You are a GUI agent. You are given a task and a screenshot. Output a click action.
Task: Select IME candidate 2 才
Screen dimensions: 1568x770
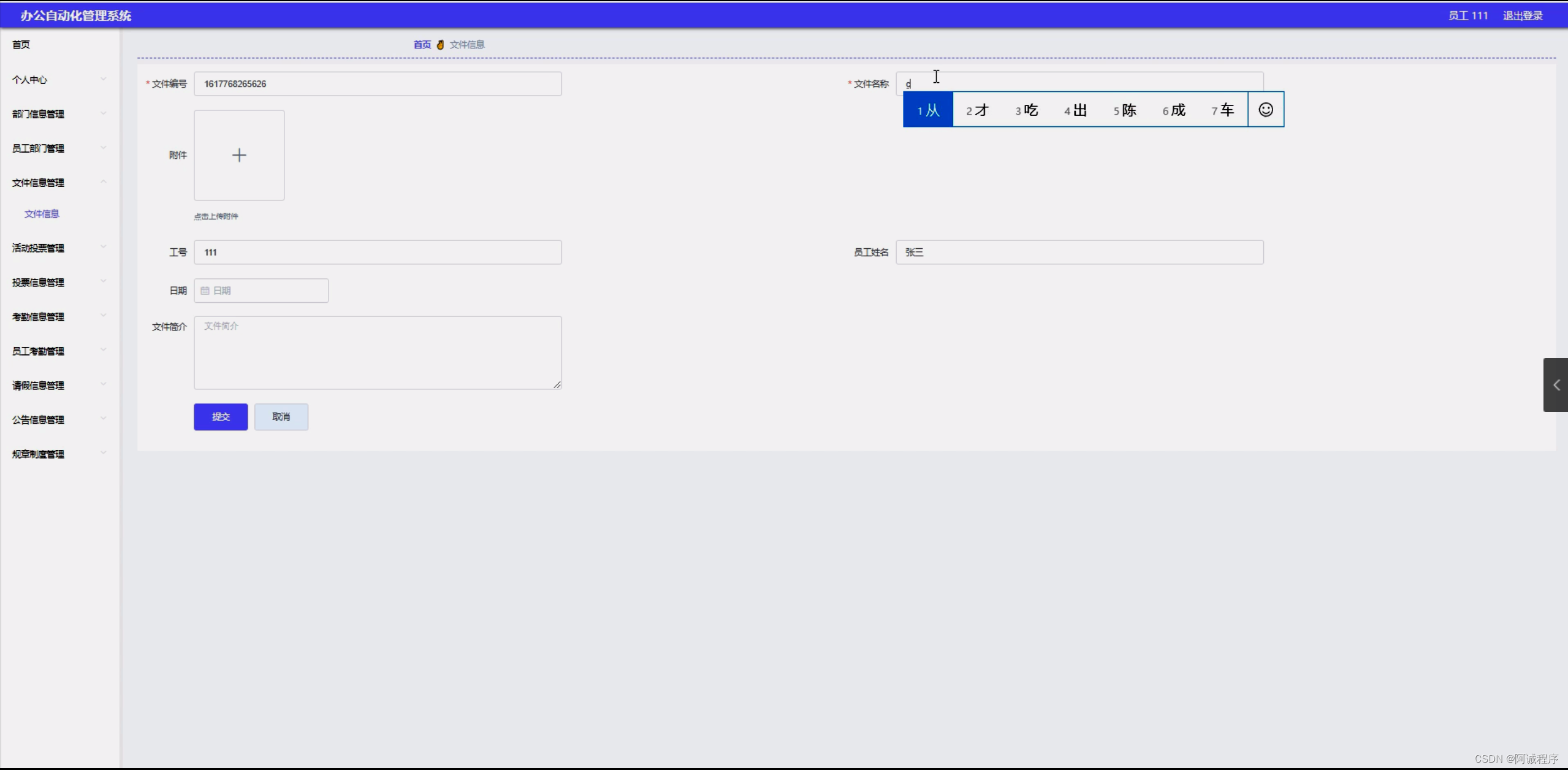(x=977, y=110)
